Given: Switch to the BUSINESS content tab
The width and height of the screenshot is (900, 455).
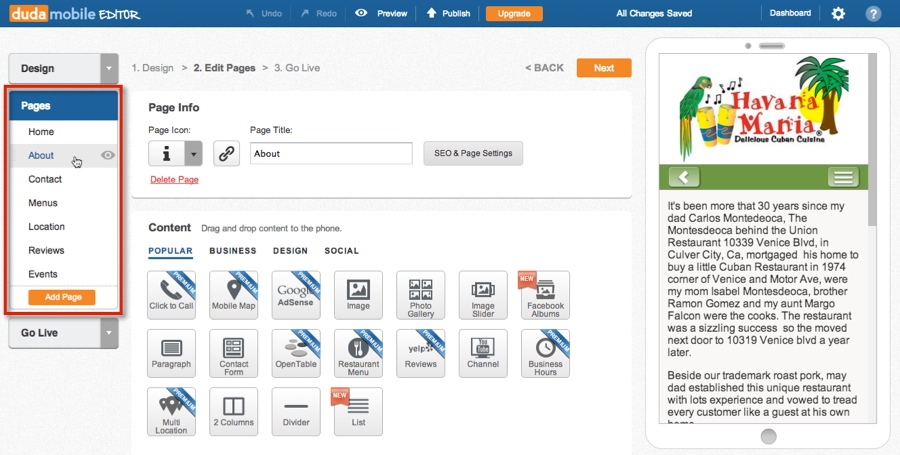Looking at the screenshot, I should [232, 251].
